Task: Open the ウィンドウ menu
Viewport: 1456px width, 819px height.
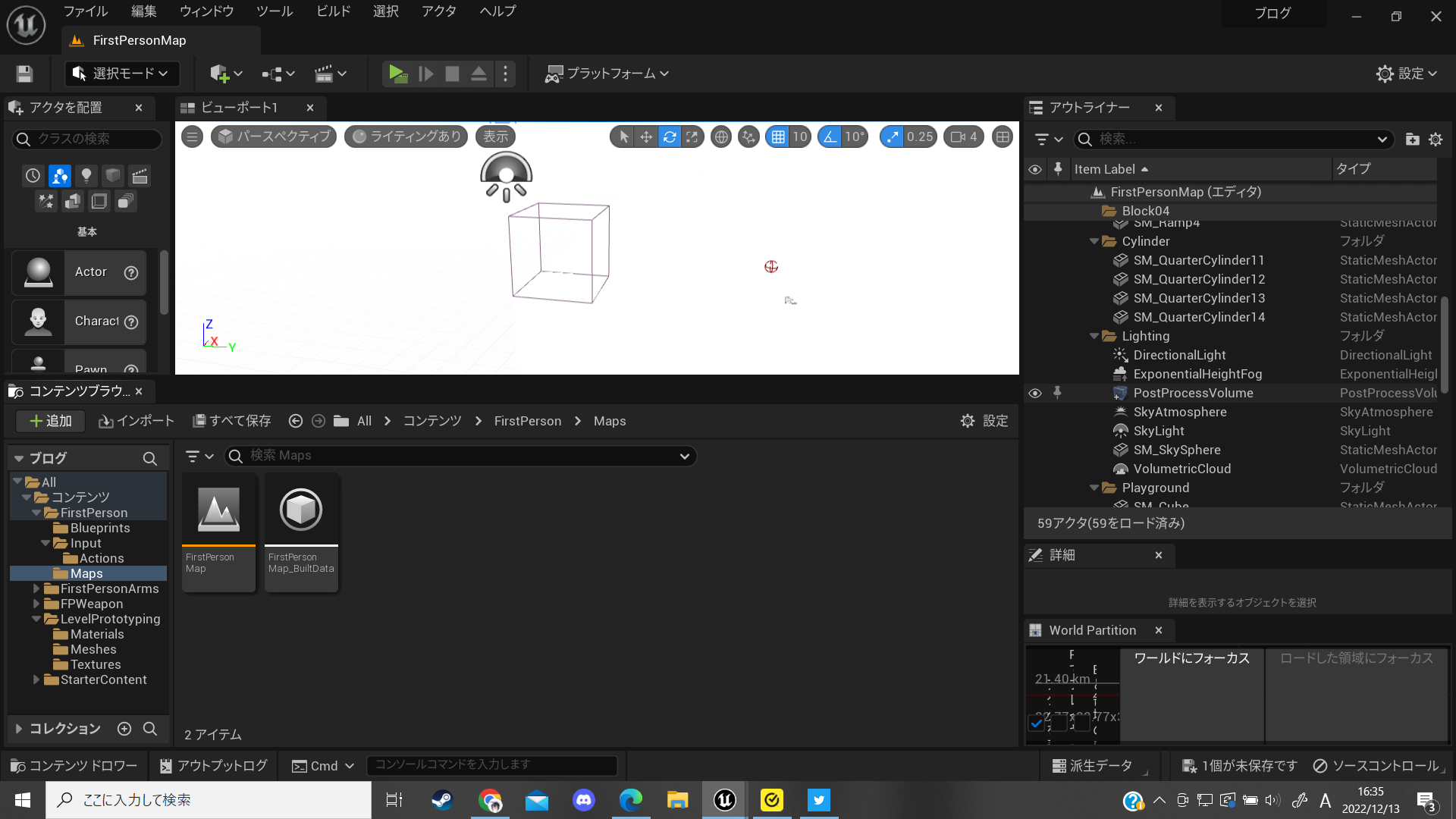Action: tap(206, 11)
